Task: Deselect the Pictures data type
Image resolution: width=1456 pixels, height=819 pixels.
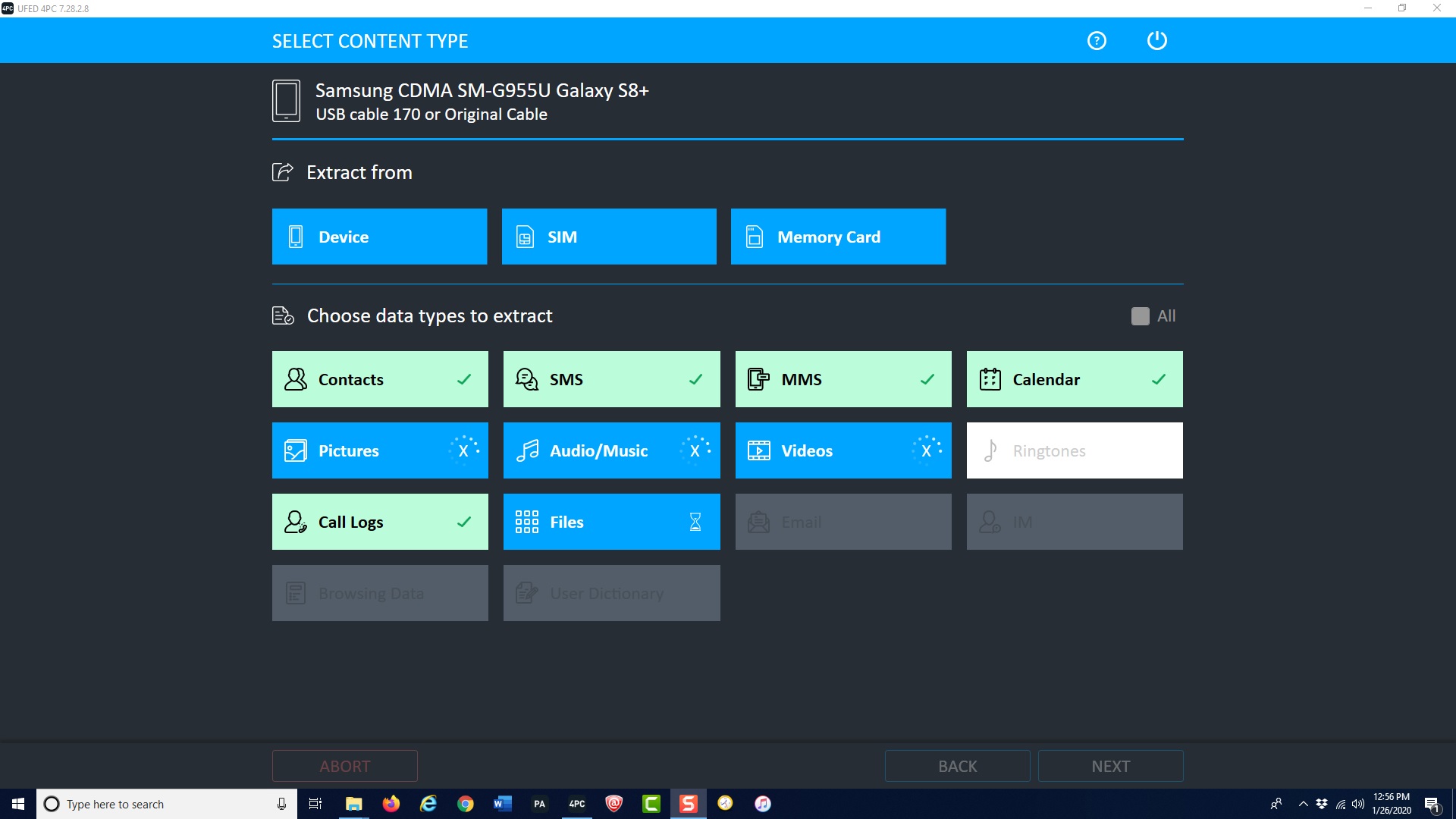Action: pyautogui.click(x=462, y=450)
